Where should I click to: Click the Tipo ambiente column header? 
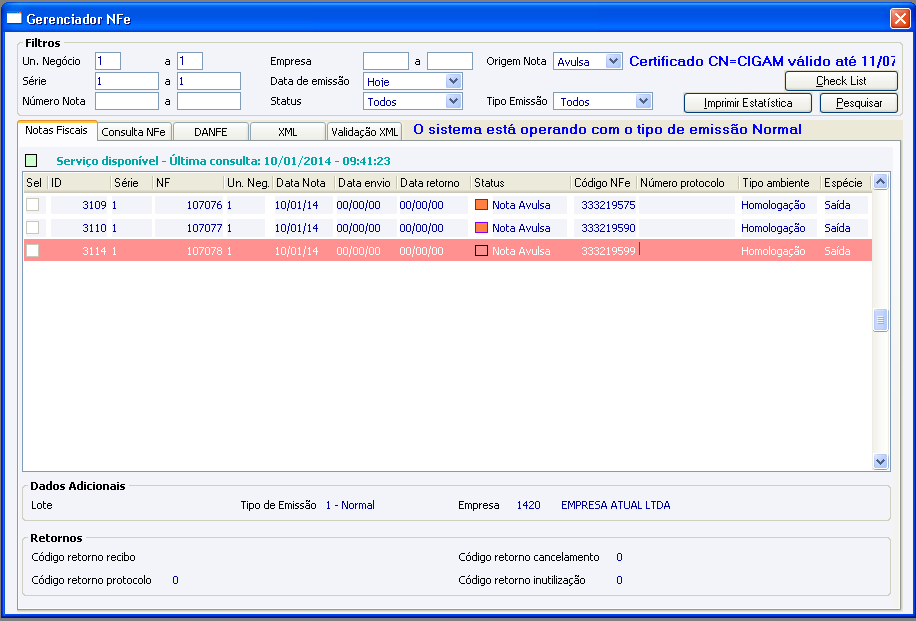coord(779,182)
